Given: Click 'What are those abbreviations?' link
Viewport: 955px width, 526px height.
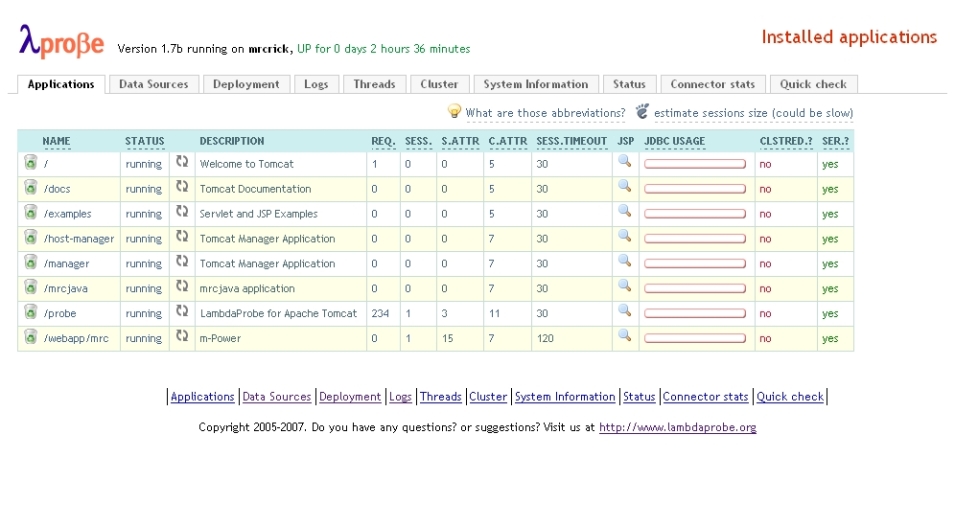Looking at the screenshot, I should pyautogui.click(x=546, y=113).
